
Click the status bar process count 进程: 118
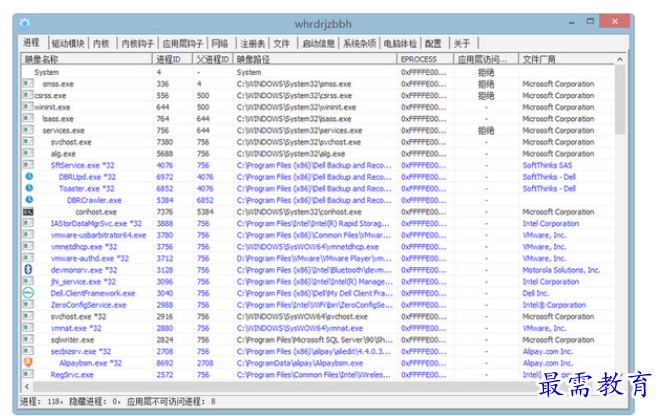pos(40,401)
